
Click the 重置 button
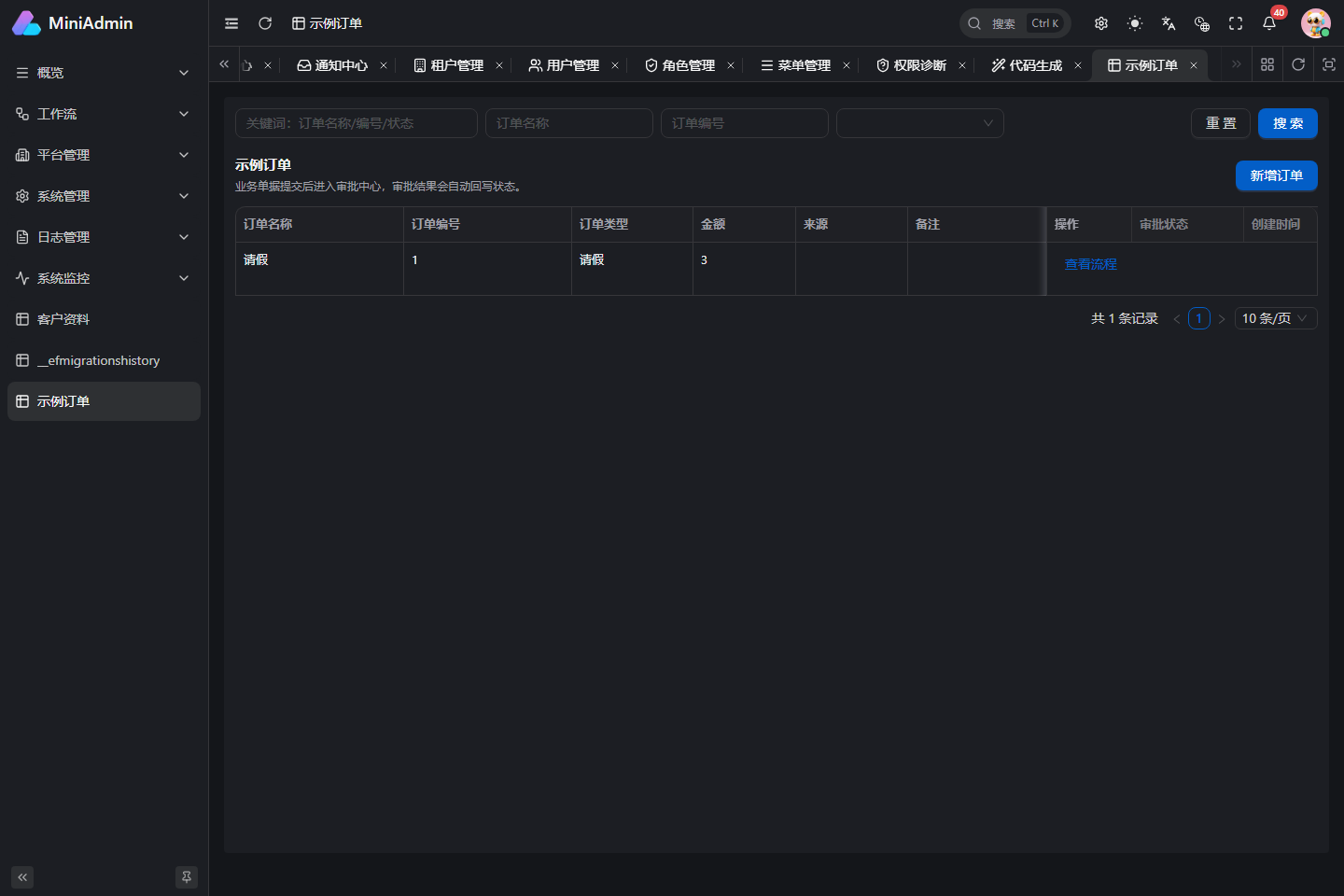tap(1221, 123)
